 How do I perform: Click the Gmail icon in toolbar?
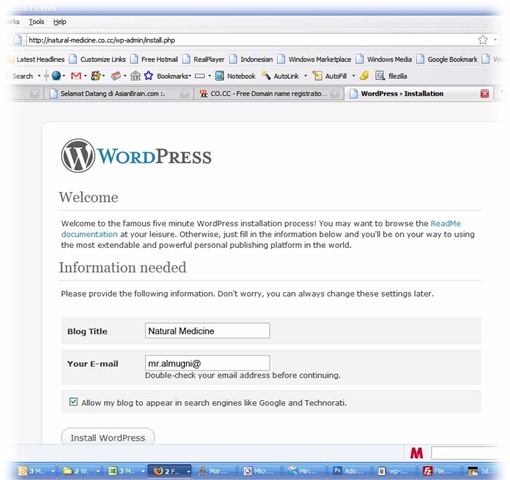tap(76, 76)
